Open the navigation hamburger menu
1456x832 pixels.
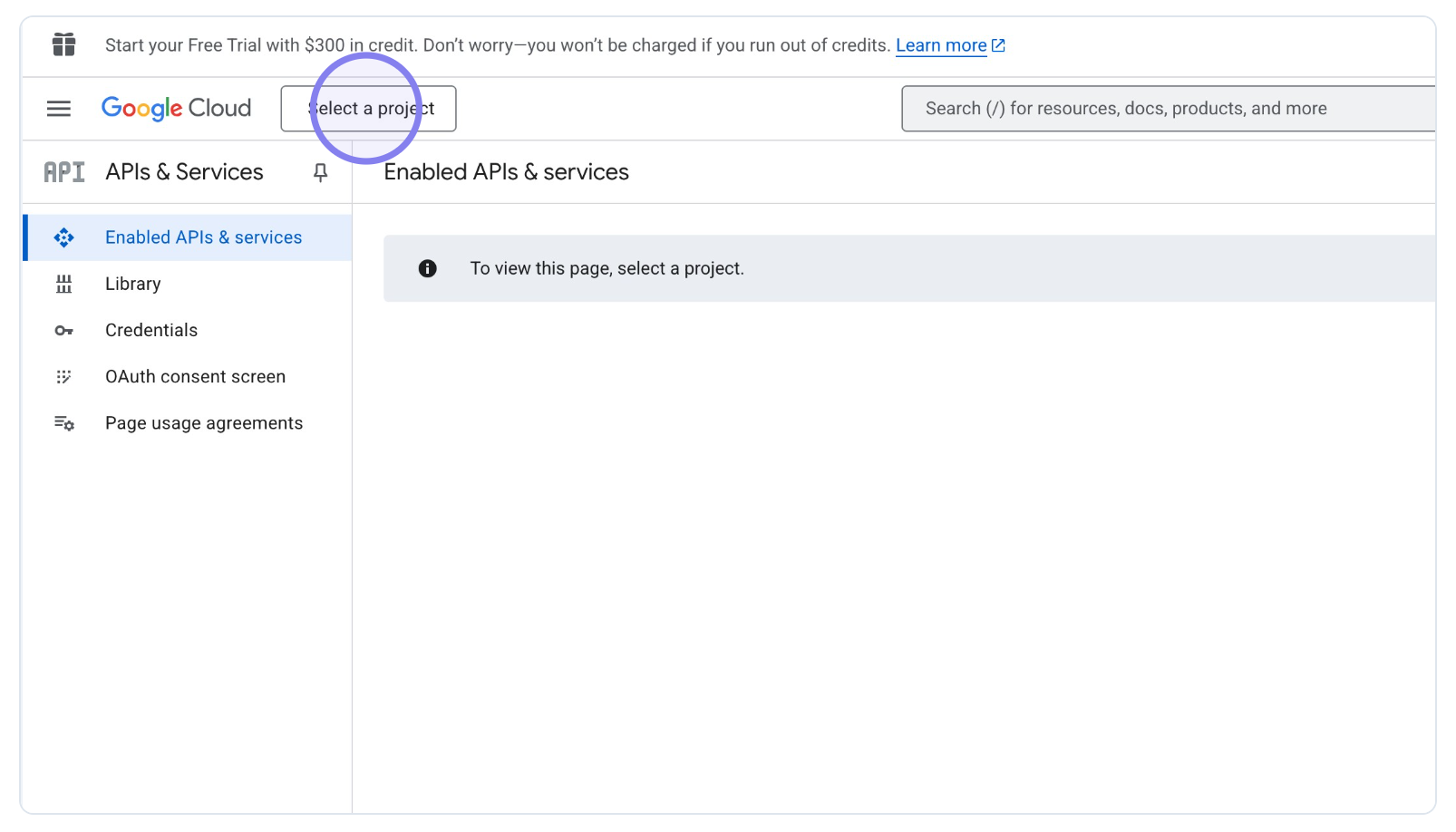pyautogui.click(x=58, y=108)
